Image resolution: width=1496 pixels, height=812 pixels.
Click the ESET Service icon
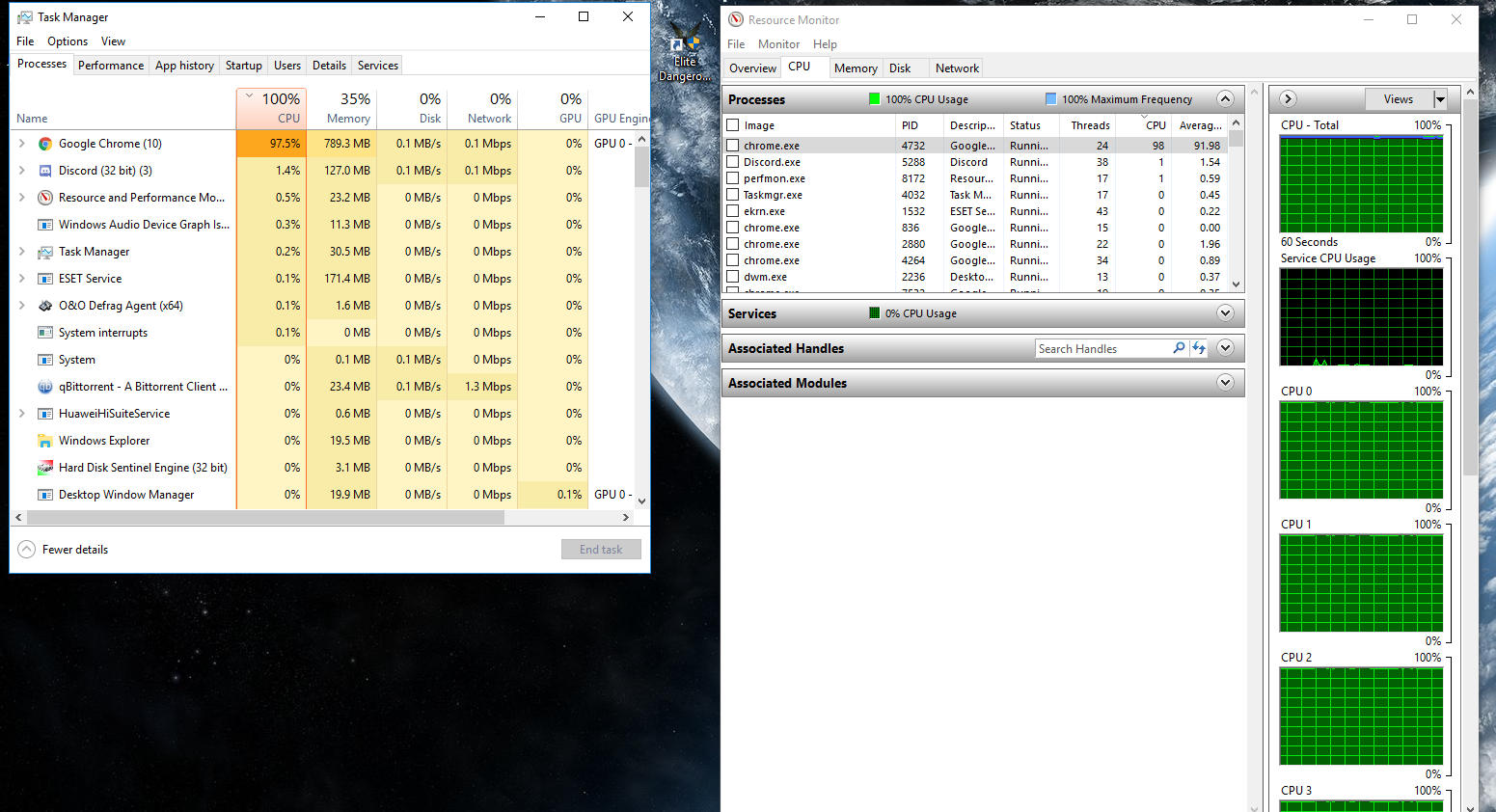pyautogui.click(x=44, y=279)
